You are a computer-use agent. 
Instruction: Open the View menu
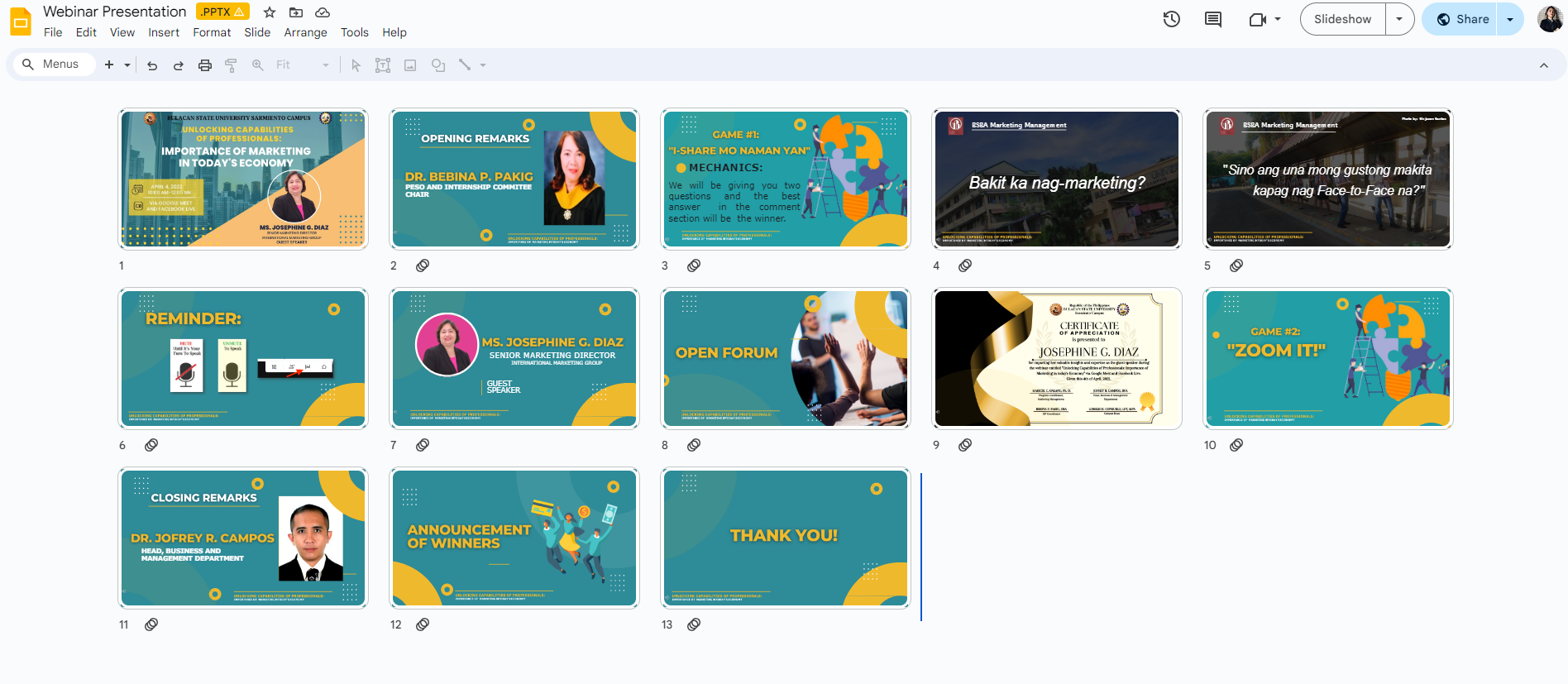(x=122, y=32)
